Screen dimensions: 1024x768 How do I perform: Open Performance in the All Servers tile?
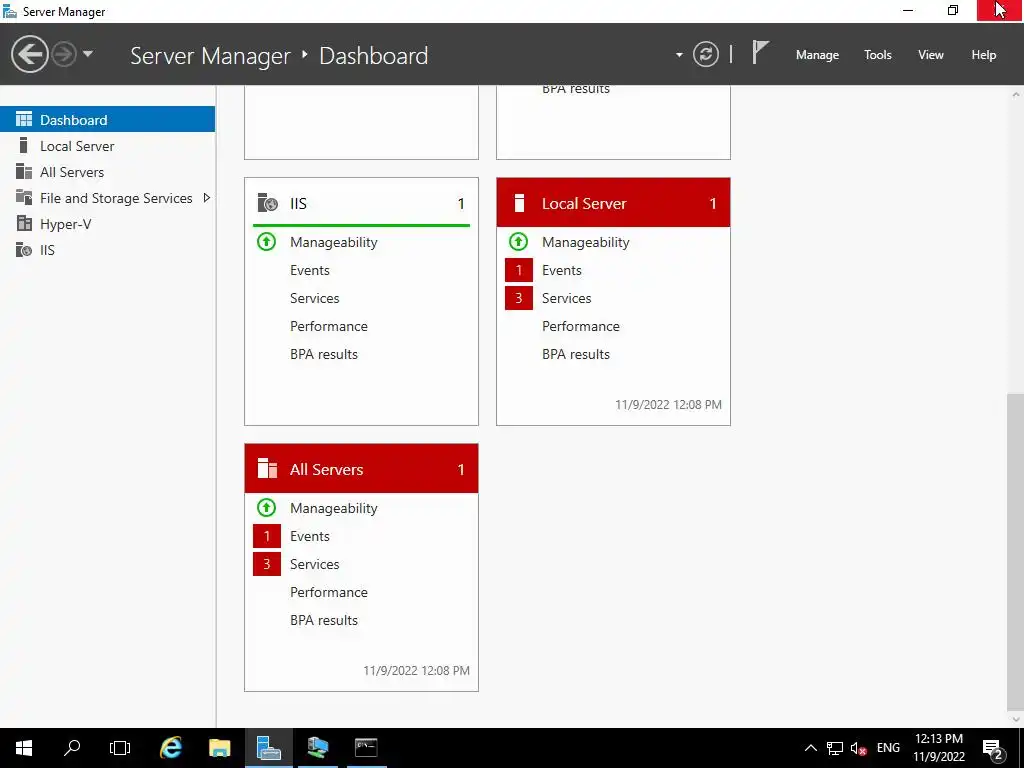click(x=328, y=592)
